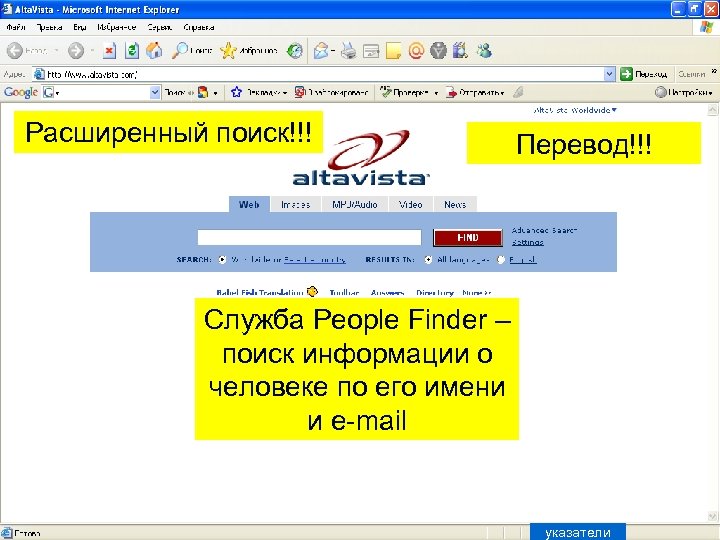
Task: Click the Answers link
Action: pyautogui.click(x=388, y=292)
